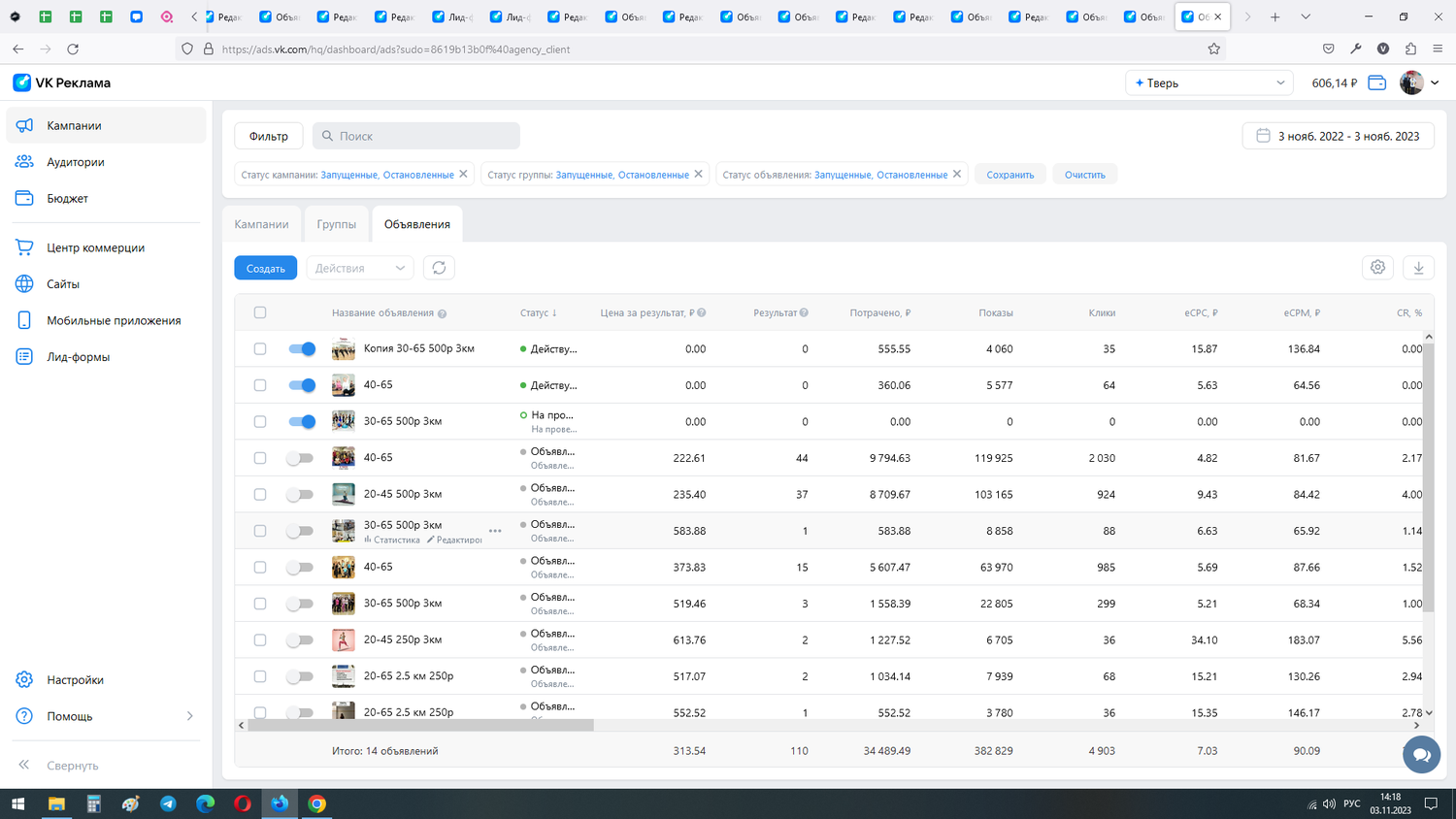
Task: Sort by Статус column
Action: point(539,312)
